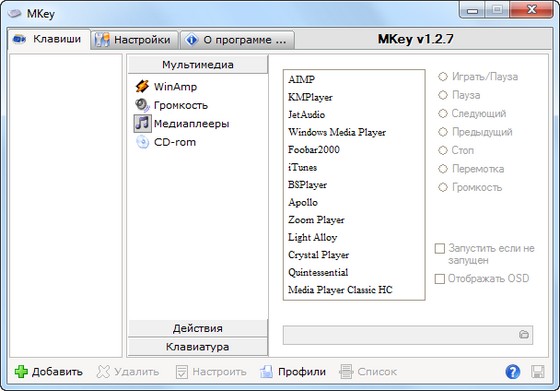Click the Удалить cross icon
Viewport: 560px width, 391px height.
pos(103,372)
